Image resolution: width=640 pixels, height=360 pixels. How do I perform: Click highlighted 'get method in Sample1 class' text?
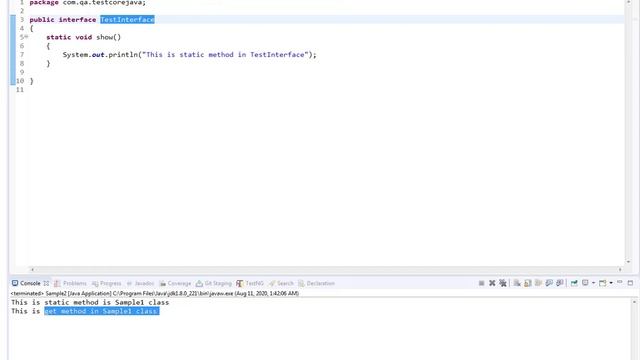coord(102,311)
